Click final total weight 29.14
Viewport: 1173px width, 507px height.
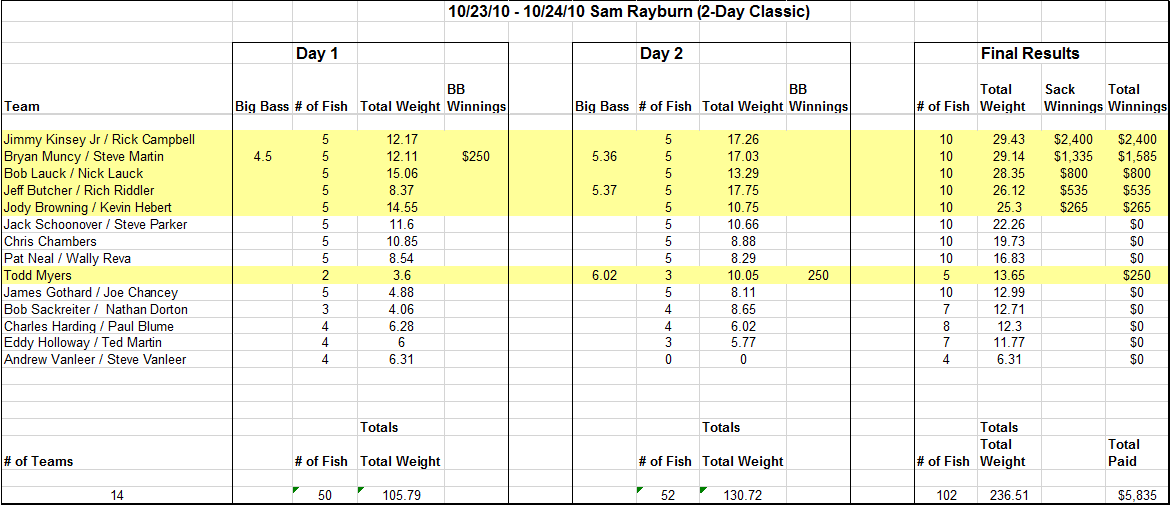tap(1010, 157)
